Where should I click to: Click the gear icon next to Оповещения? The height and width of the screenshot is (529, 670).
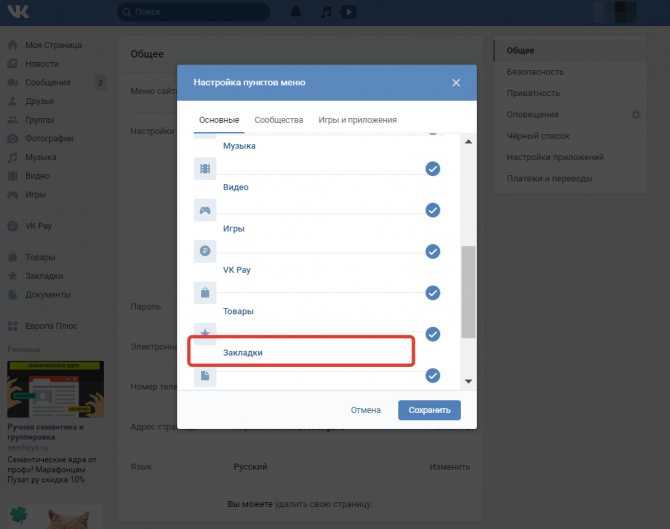tap(636, 115)
